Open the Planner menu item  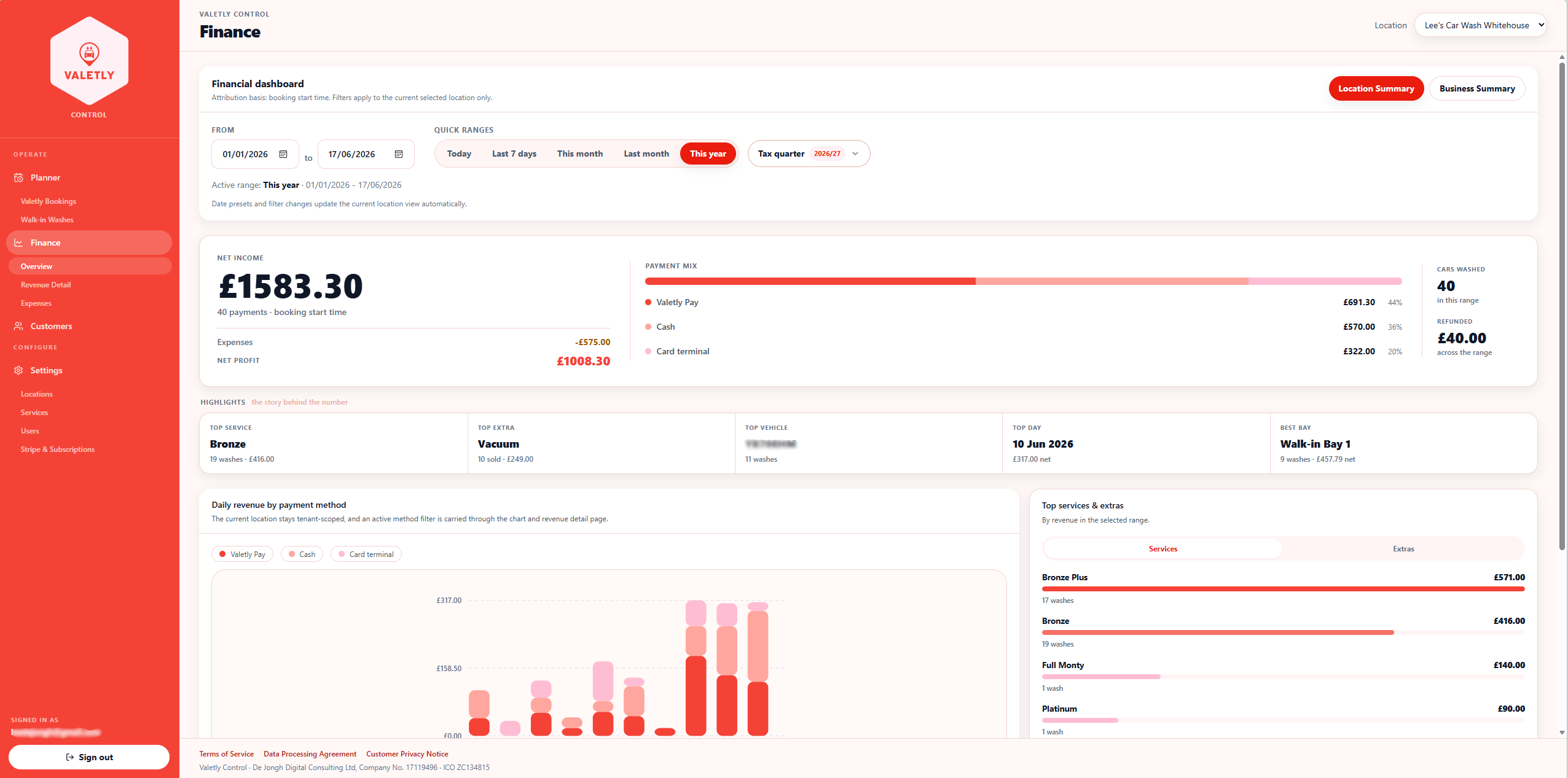point(89,177)
